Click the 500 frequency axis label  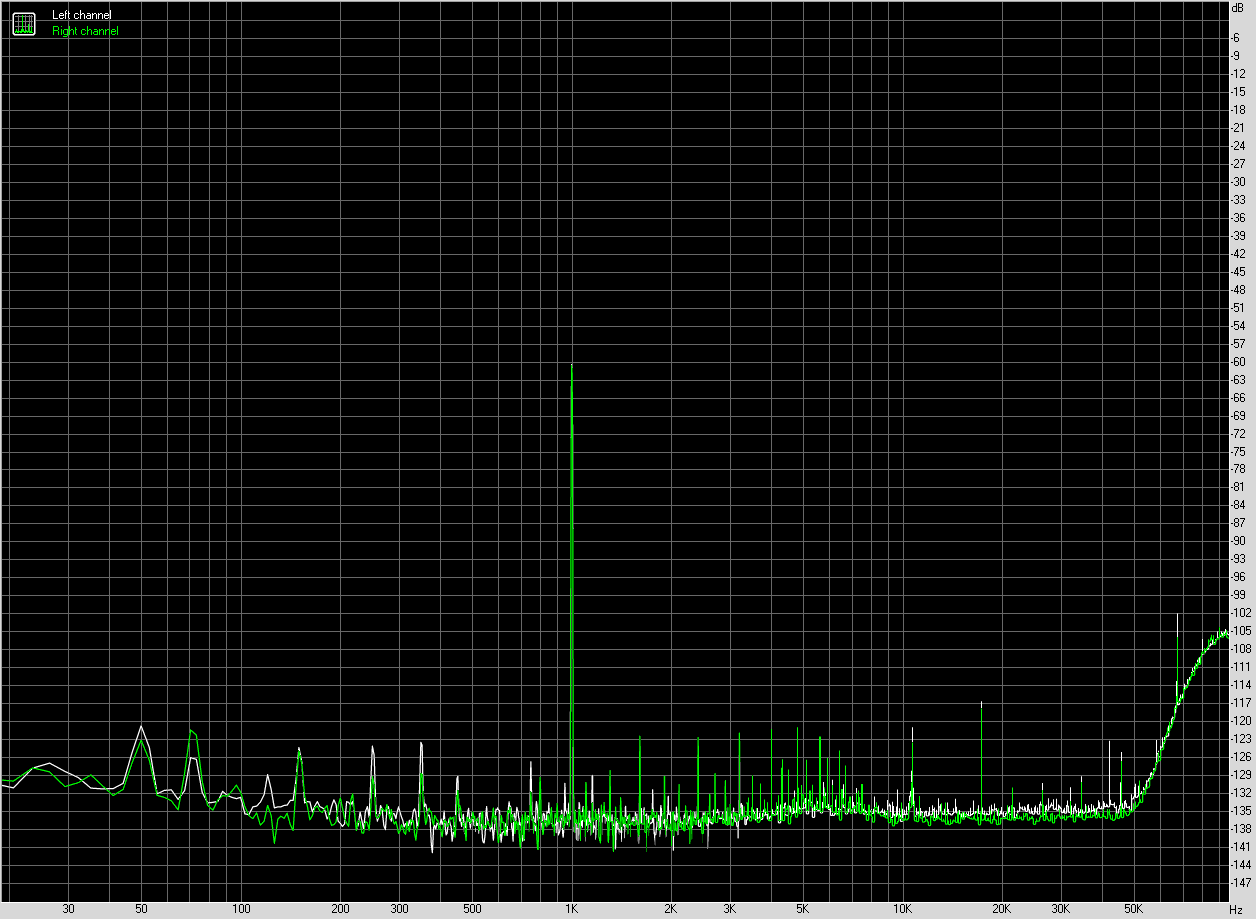pos(472,909)
